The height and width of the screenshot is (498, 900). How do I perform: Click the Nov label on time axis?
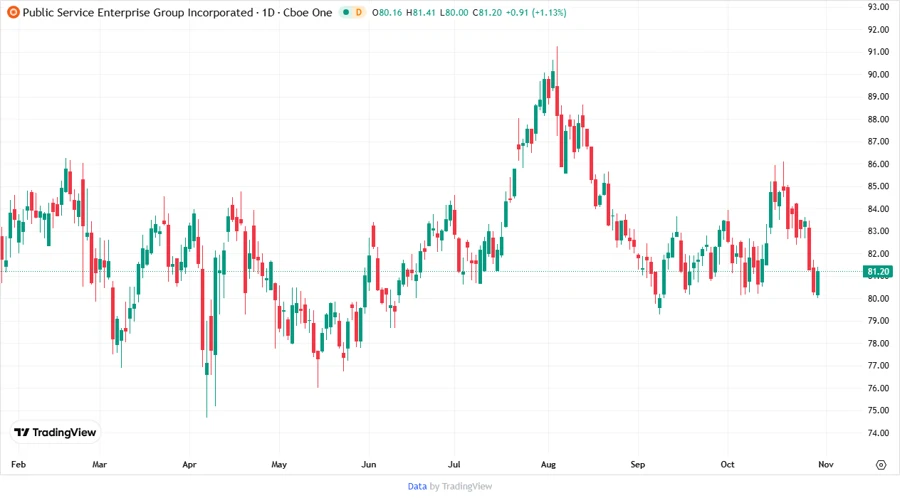(x=825, y=464)
